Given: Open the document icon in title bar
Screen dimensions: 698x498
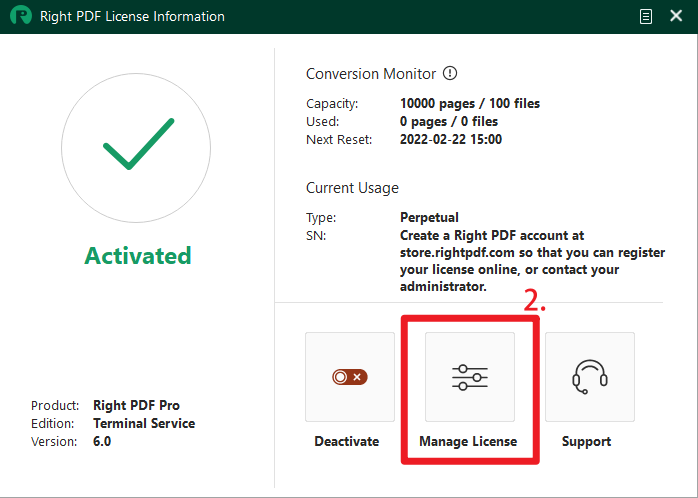Looking at the screenshot, I should tap(645, 16).
